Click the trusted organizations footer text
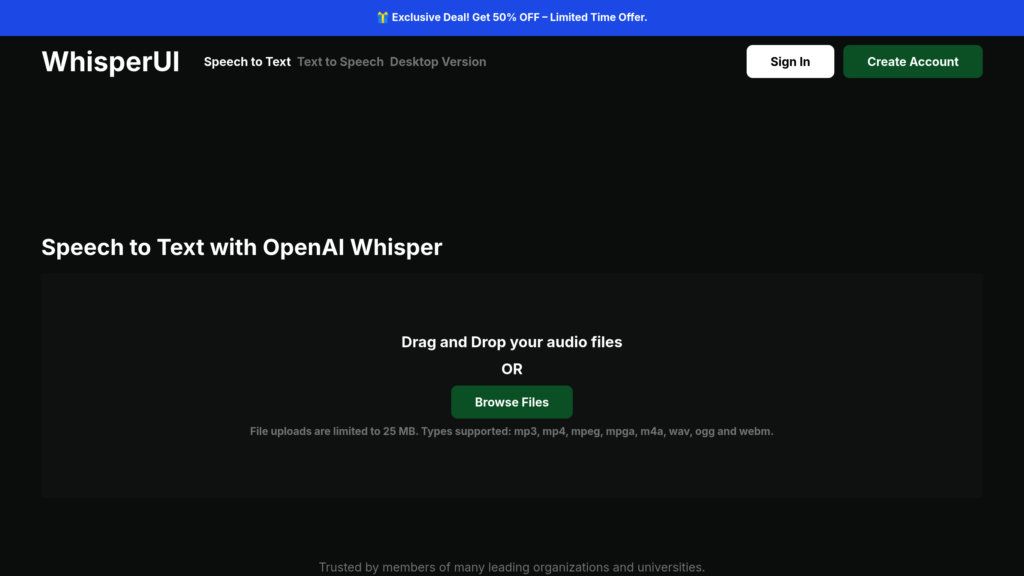1024x576 pixels. (x=512, y=565)
